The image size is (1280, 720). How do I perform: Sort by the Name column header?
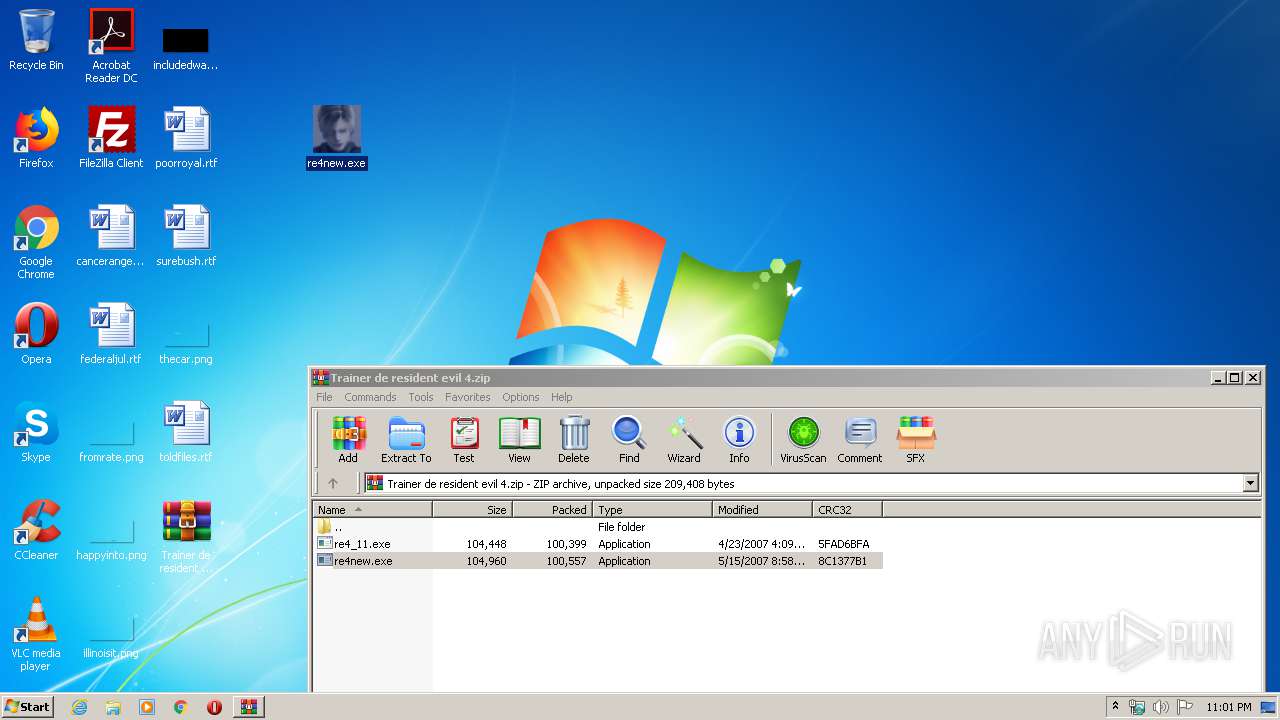(x=373, y=510)
